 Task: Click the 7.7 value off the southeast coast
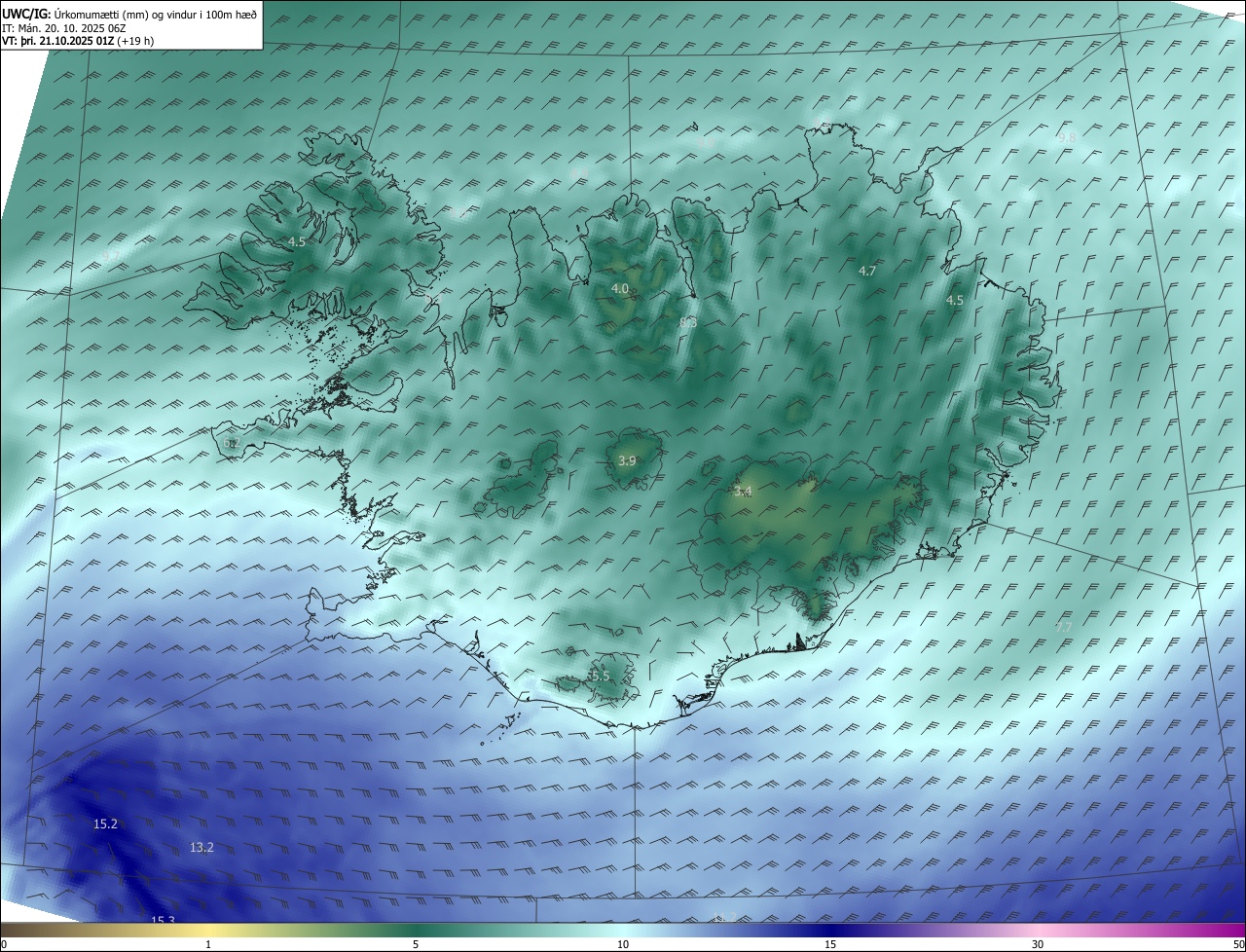(x=1064, y=628)
